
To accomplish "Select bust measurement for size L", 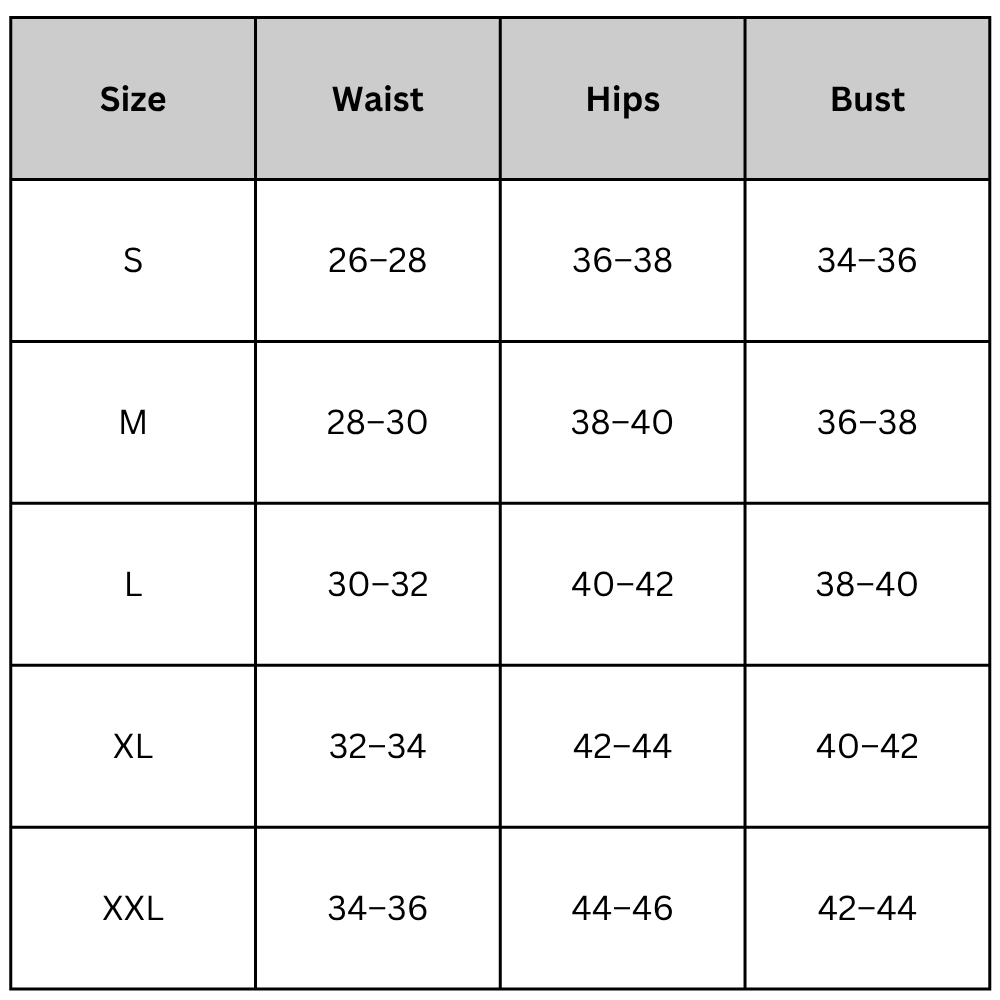I will click(x=867, y=585).
